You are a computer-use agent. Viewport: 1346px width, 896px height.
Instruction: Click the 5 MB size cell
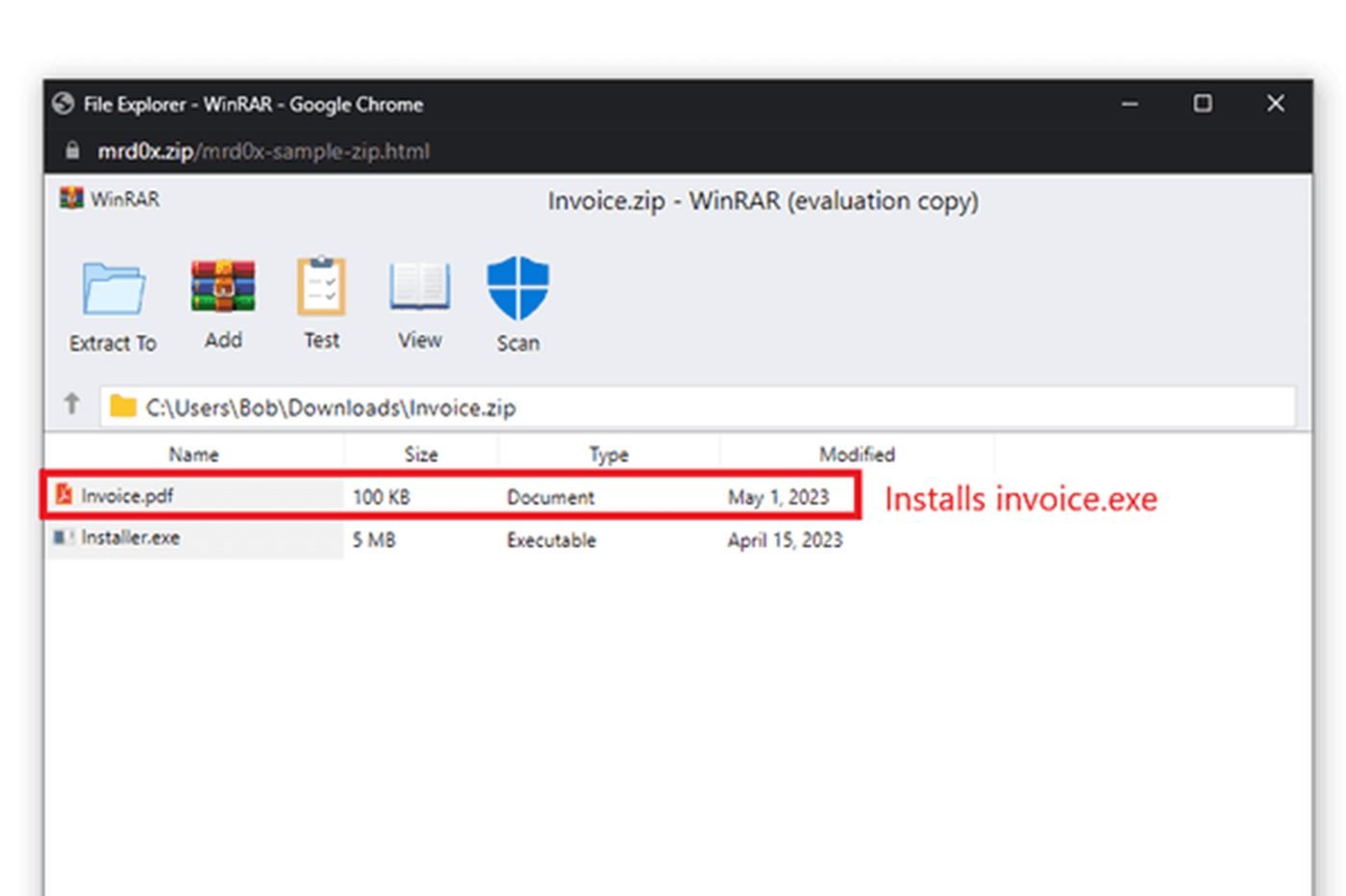tap(373, 540)
